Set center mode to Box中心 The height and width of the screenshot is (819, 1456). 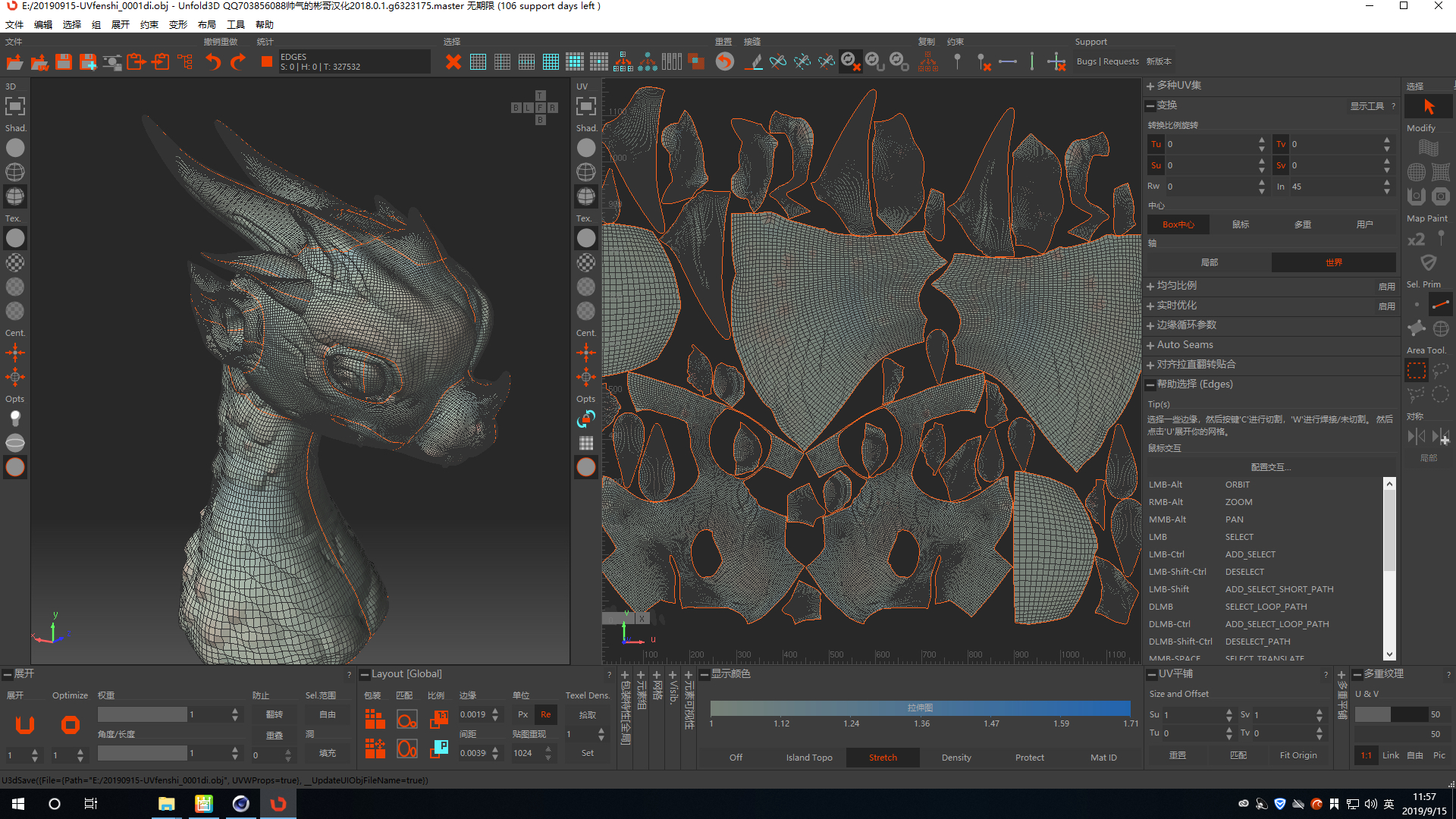click(x=1178, y=224)
